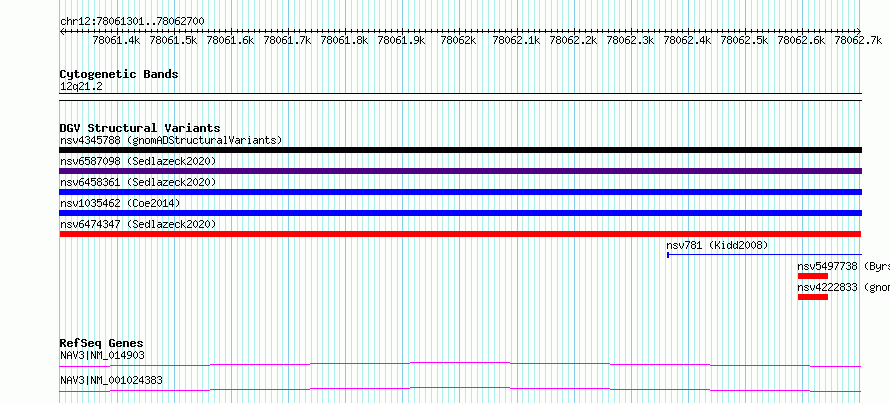Image resolution: width=890 pixels, height=403 pixels.
Task: Open the NAV3|NM_014903 gene label
Action: click(x=102, y=355)
